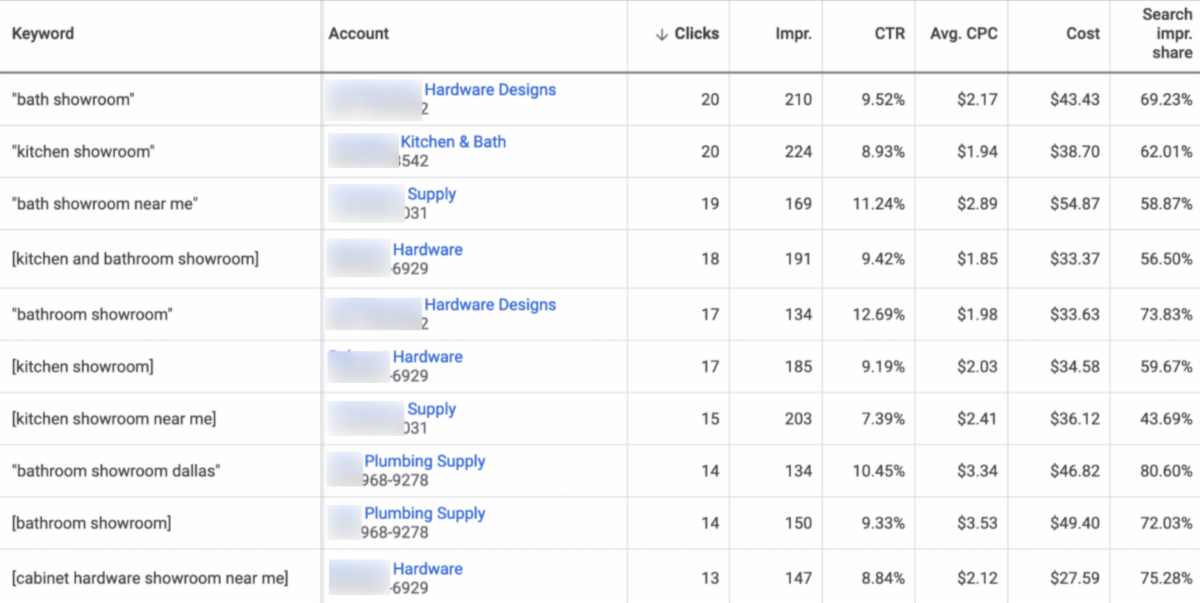Viewport: 1200px width, 603px height.
Task: Select the 224 impressions value
Action: [x=798, y=152]
